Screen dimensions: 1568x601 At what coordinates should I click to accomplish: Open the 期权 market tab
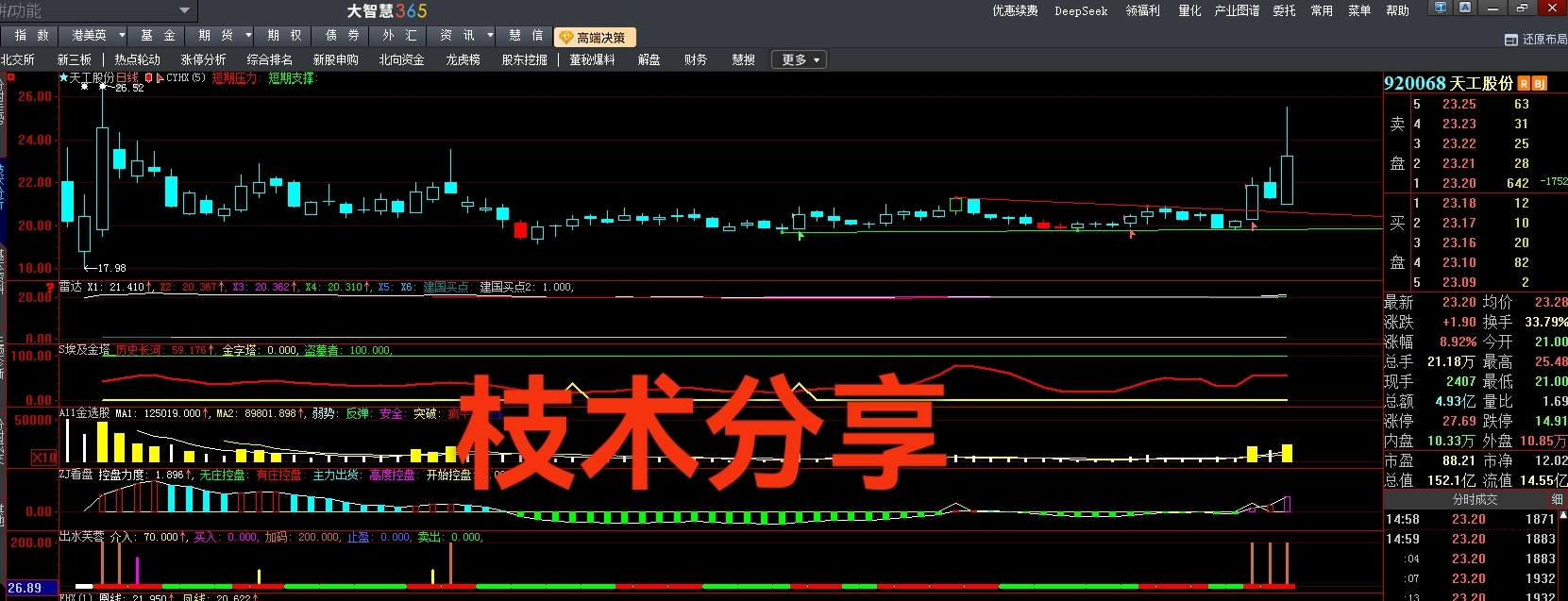[x=284, y=36]
